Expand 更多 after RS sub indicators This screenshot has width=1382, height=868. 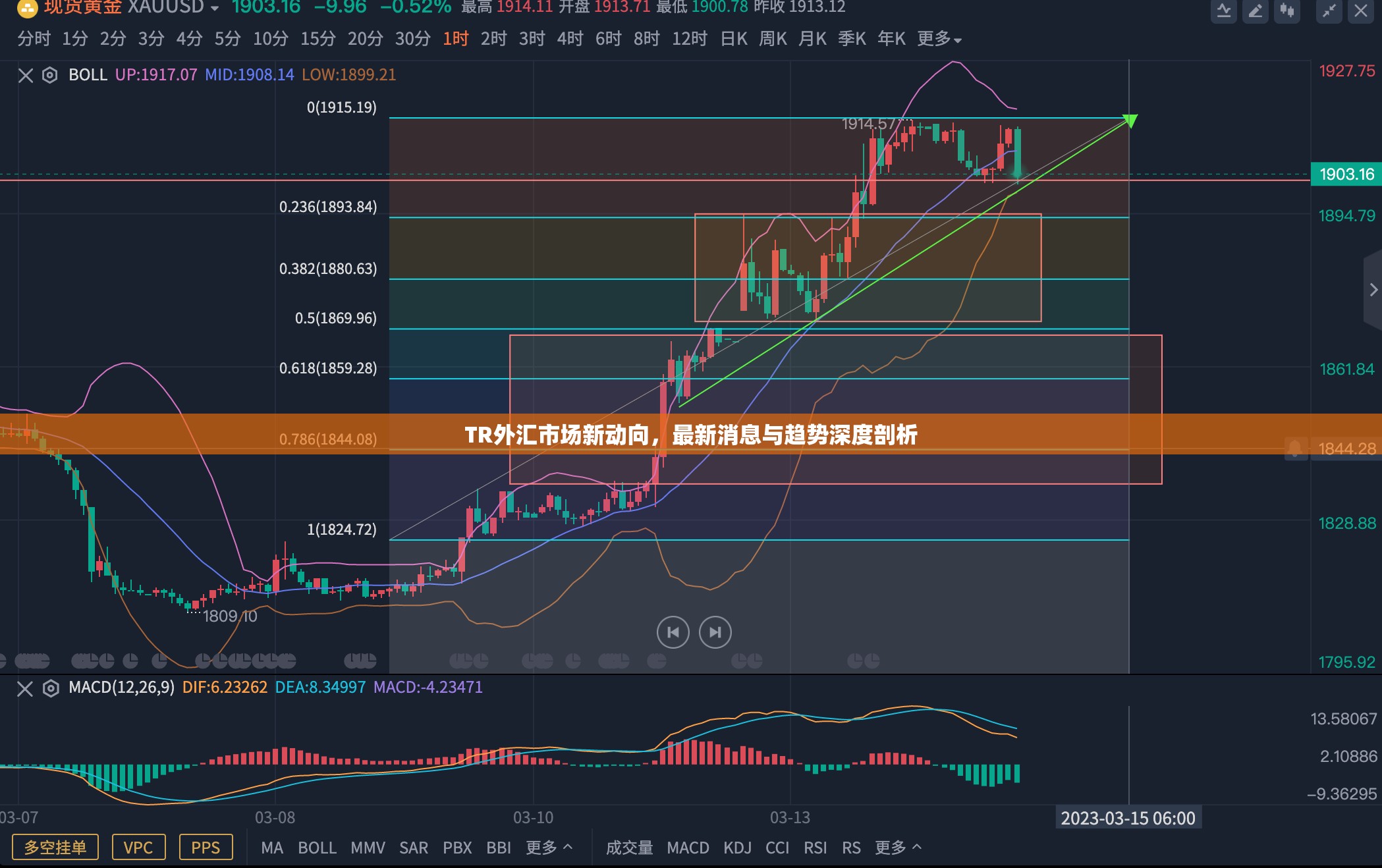[x=898, y=848]
